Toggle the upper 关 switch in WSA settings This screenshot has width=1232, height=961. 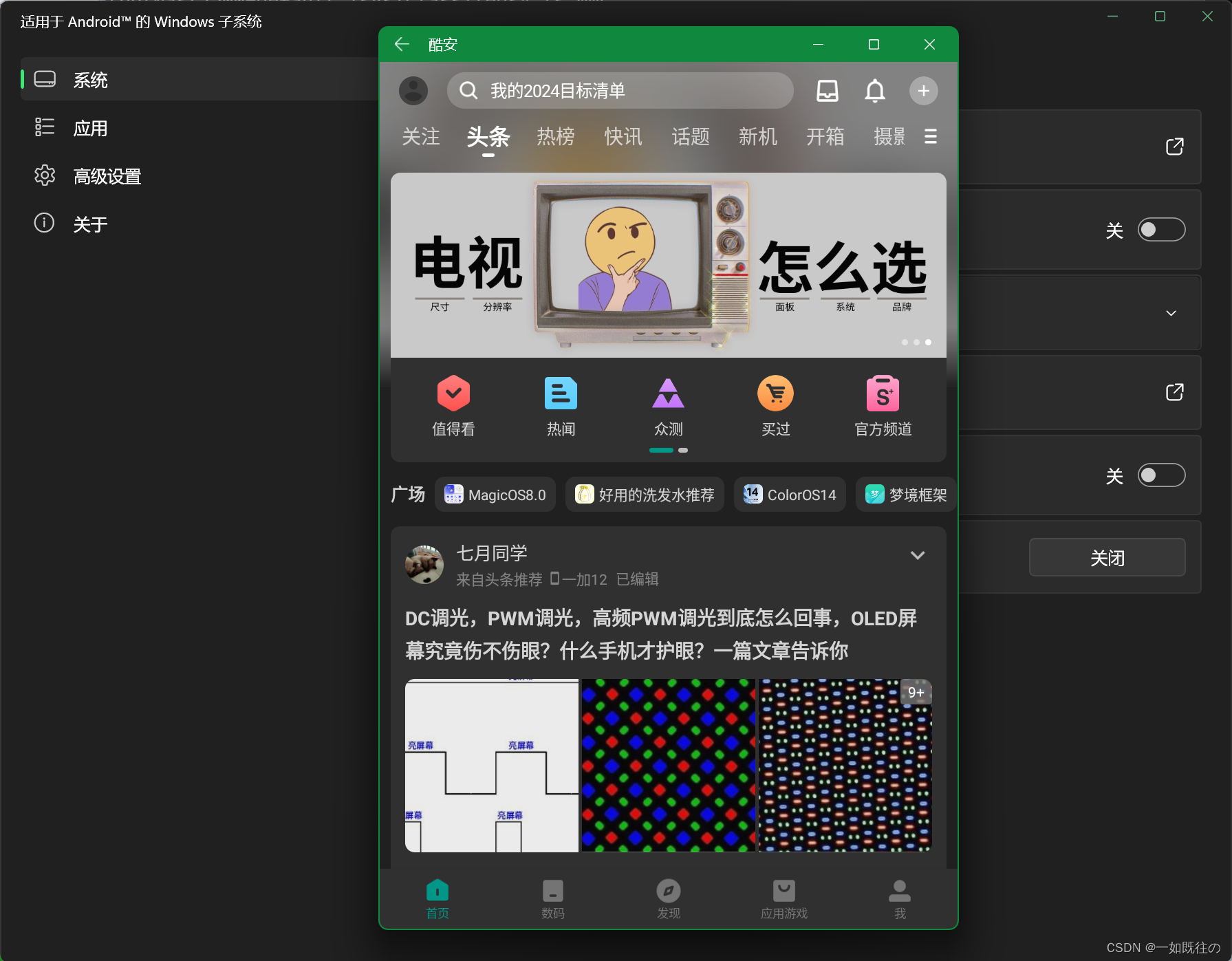pyautogui.click(x=1161, y=229)
